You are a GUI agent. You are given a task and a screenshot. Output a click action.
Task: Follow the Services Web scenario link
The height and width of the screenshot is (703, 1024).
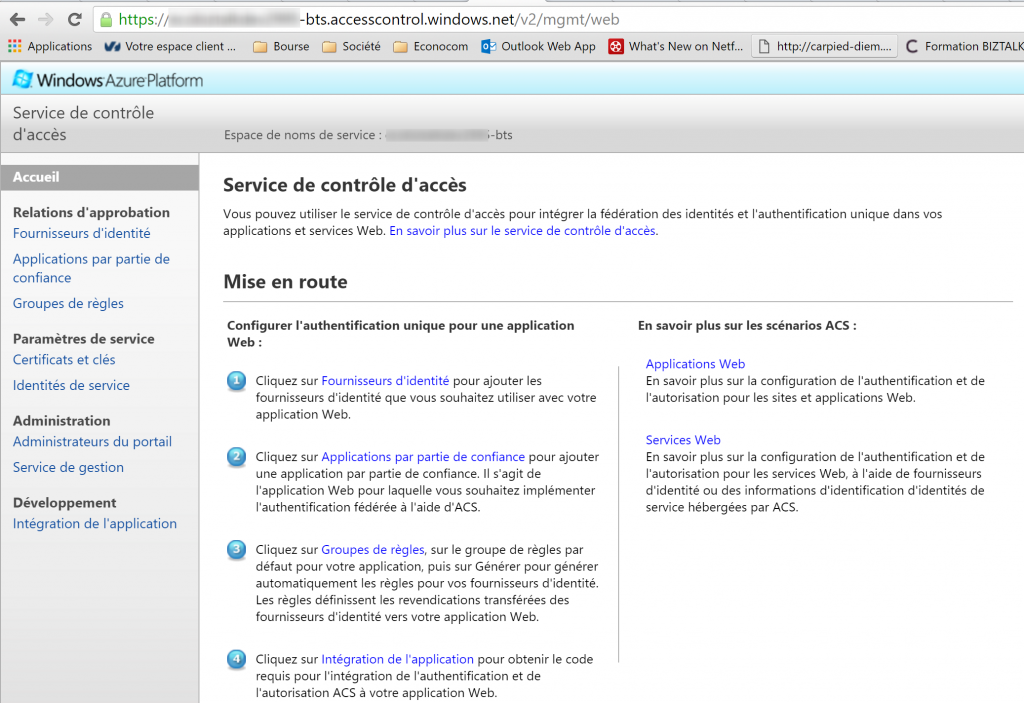pos(683,440)
